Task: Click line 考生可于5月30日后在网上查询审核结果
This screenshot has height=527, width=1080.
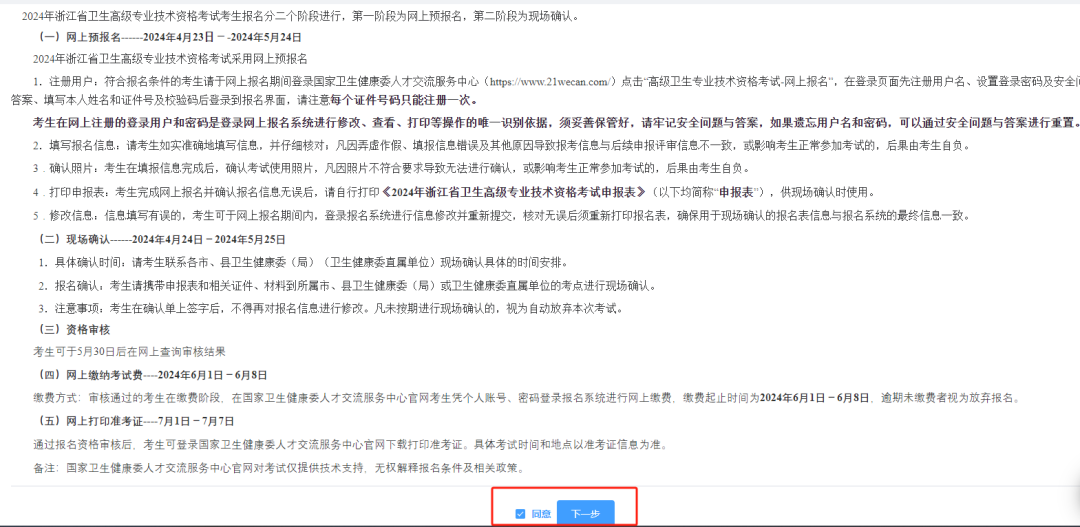Action: (129, 352)
